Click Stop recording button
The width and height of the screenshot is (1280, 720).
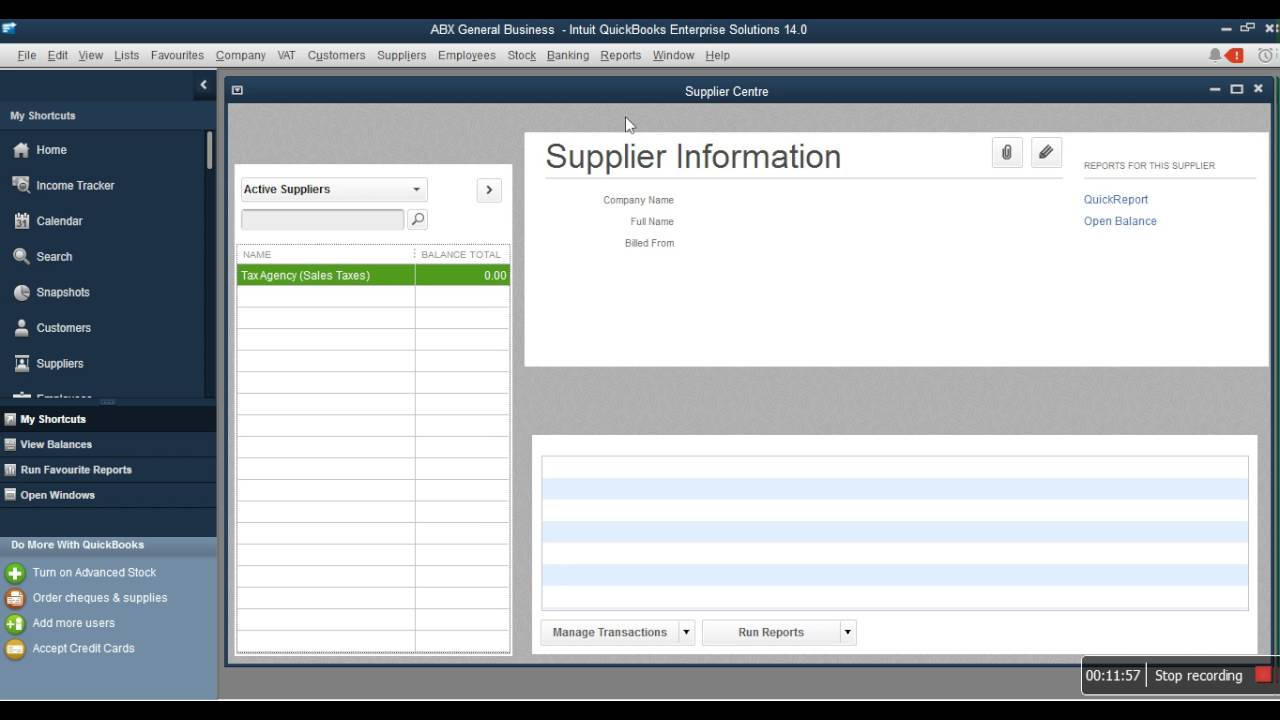1198,675
